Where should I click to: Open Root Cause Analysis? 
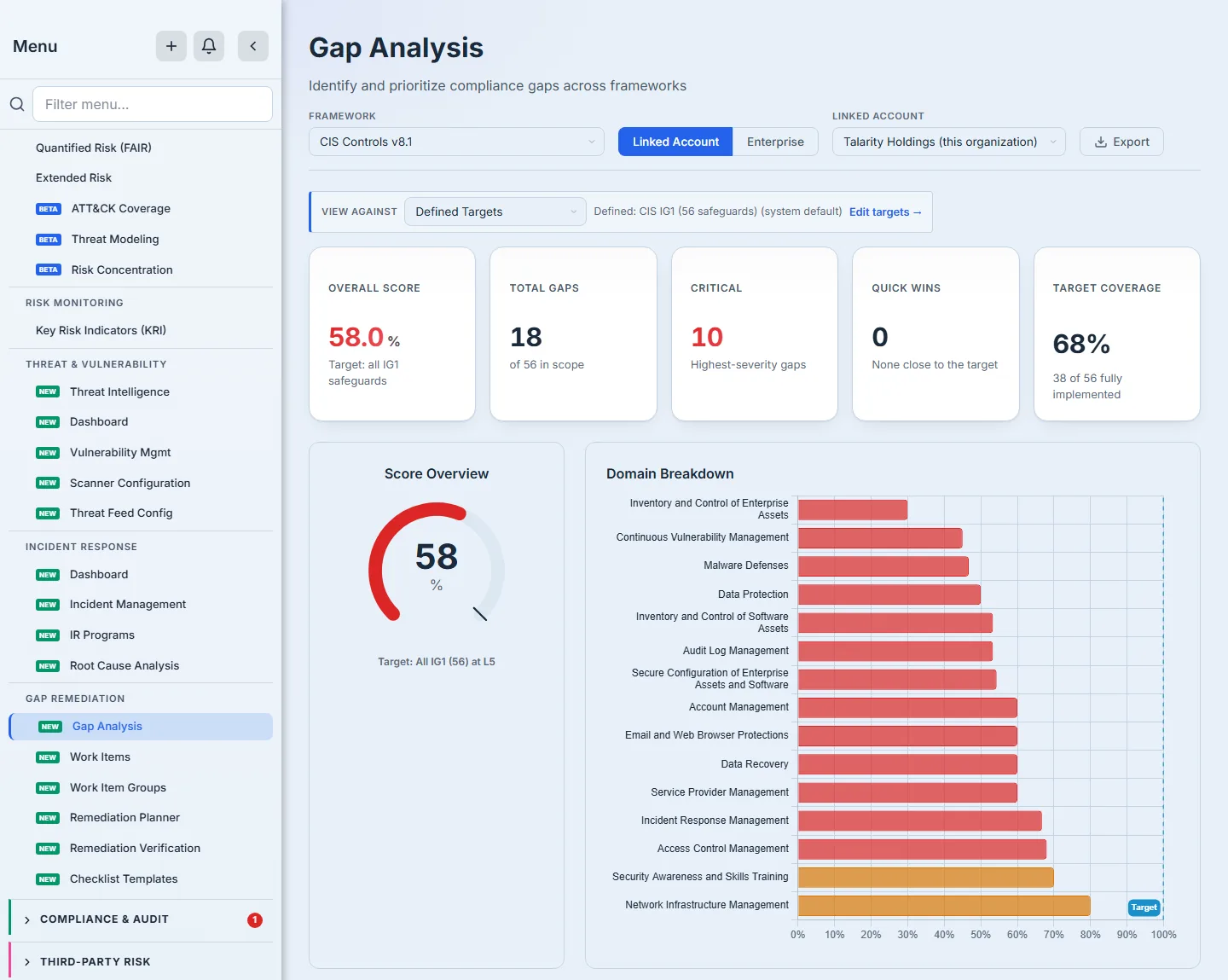click(x=125, y=665)
